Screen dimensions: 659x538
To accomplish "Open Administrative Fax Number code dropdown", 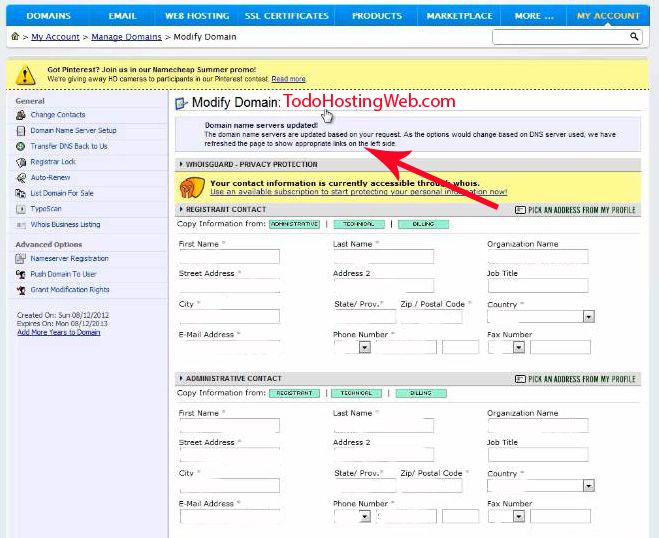I will [519, 516].
